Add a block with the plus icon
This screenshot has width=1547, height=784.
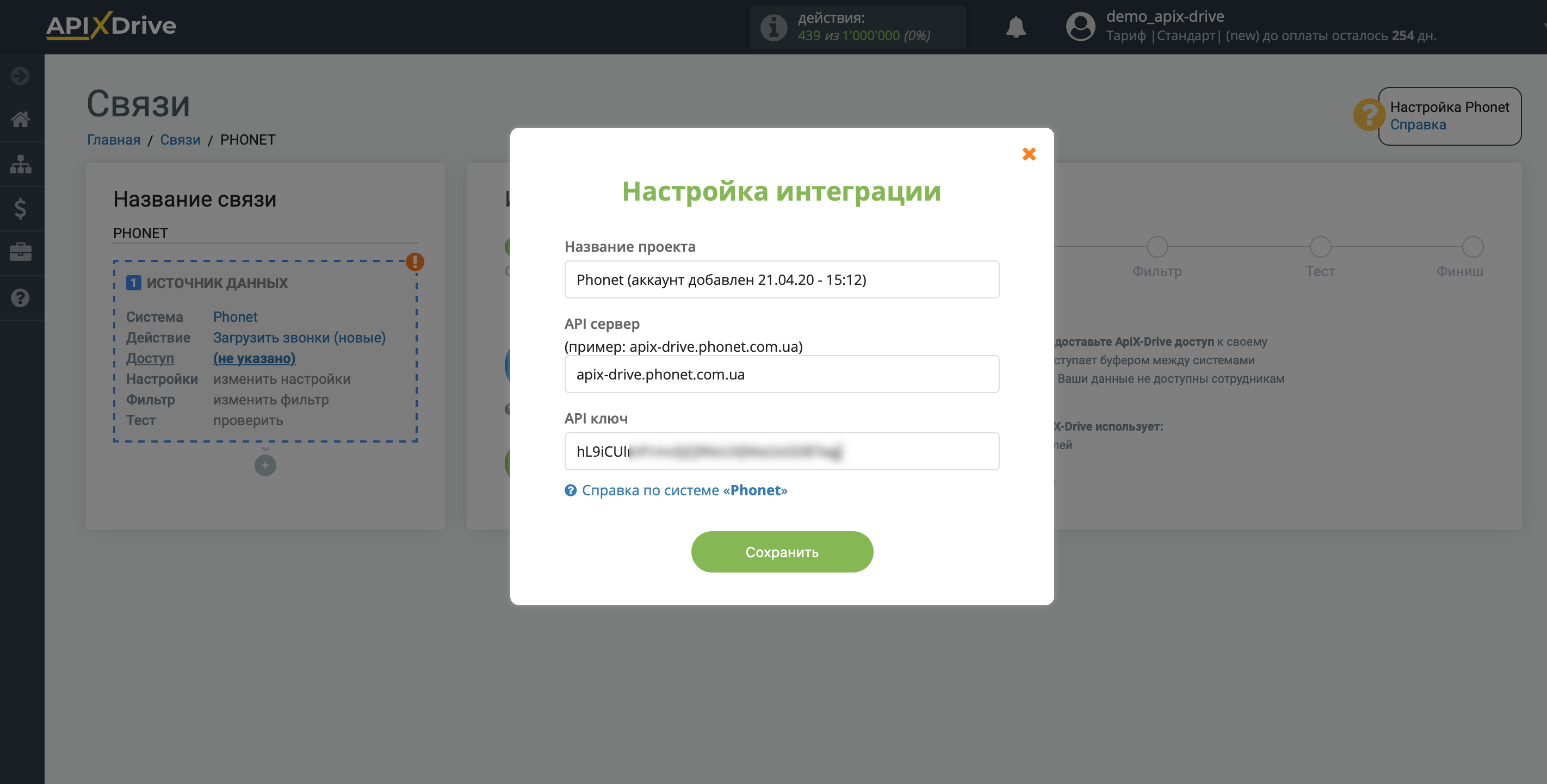(x=265, y=465)
